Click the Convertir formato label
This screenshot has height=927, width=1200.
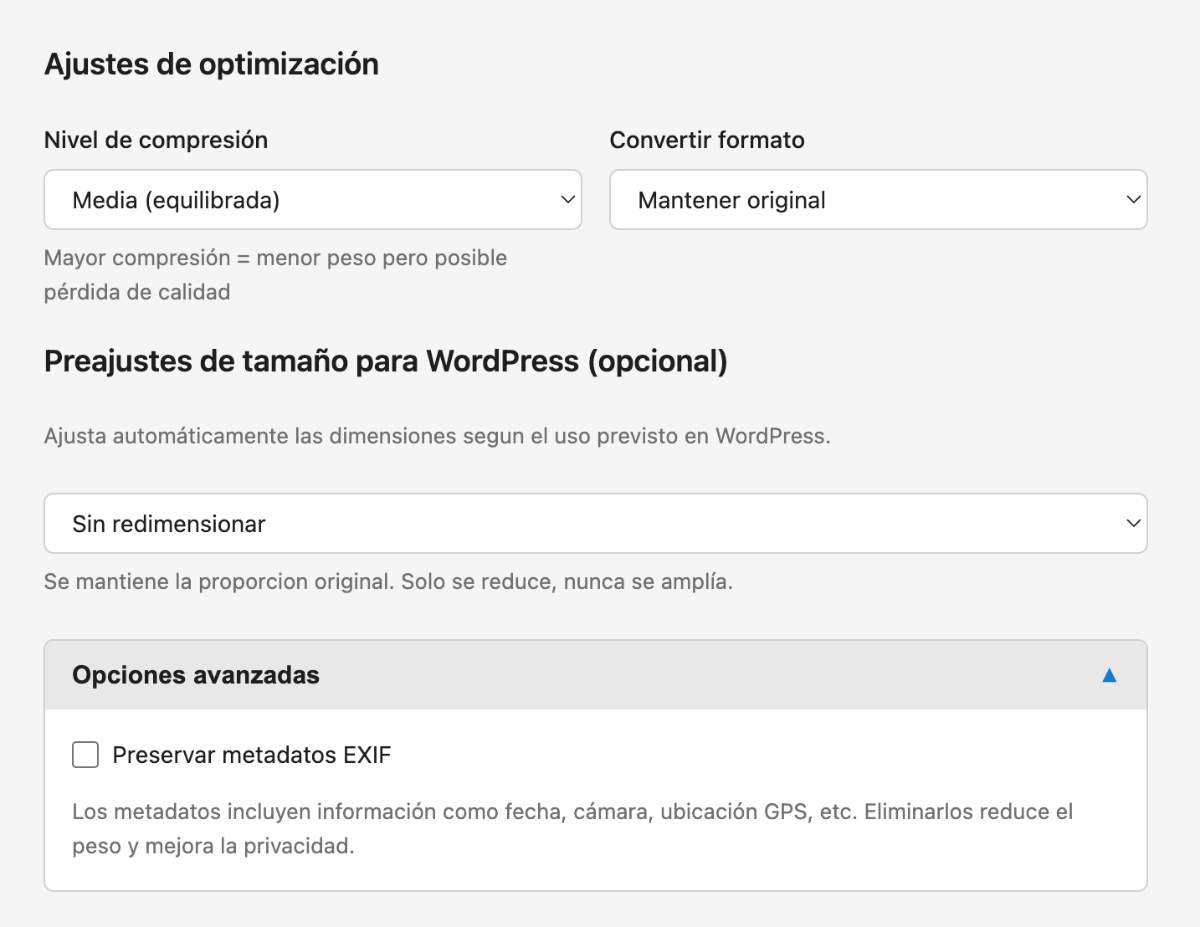click(x=706, y=140)
